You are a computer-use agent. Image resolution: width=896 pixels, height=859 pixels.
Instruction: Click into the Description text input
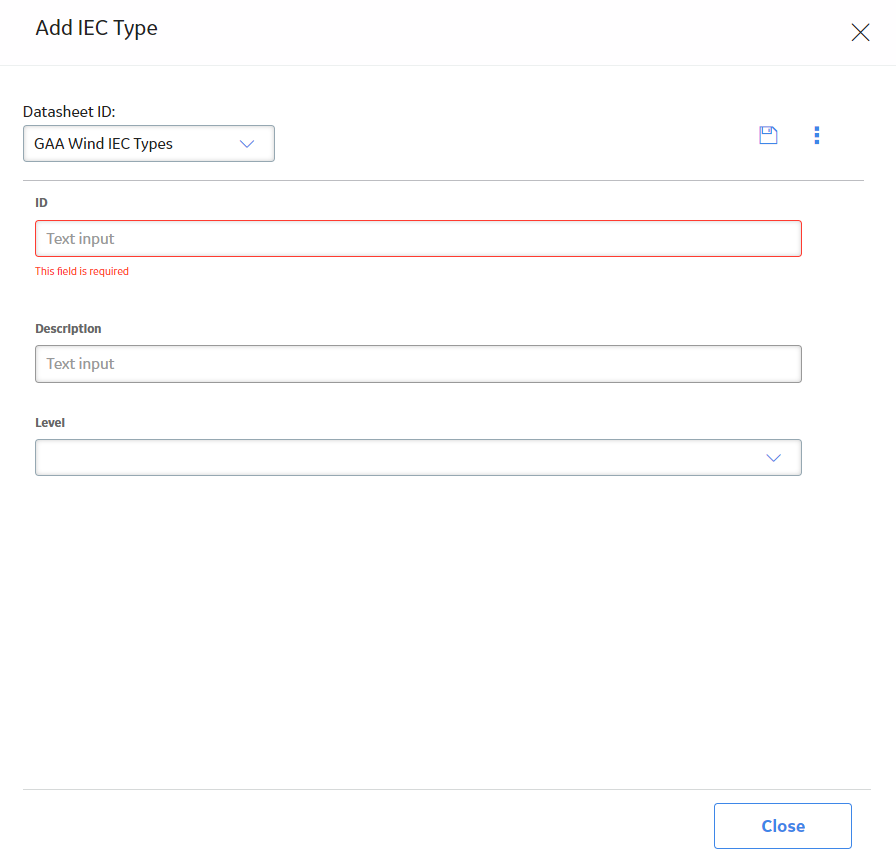click(418, 364)
